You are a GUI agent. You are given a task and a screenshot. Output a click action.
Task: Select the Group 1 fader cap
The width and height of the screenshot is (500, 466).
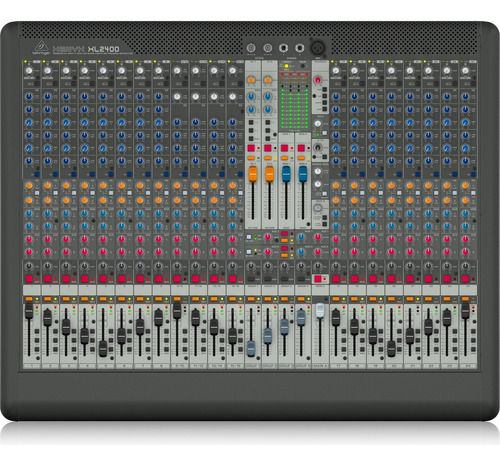(x=251, y=348)
